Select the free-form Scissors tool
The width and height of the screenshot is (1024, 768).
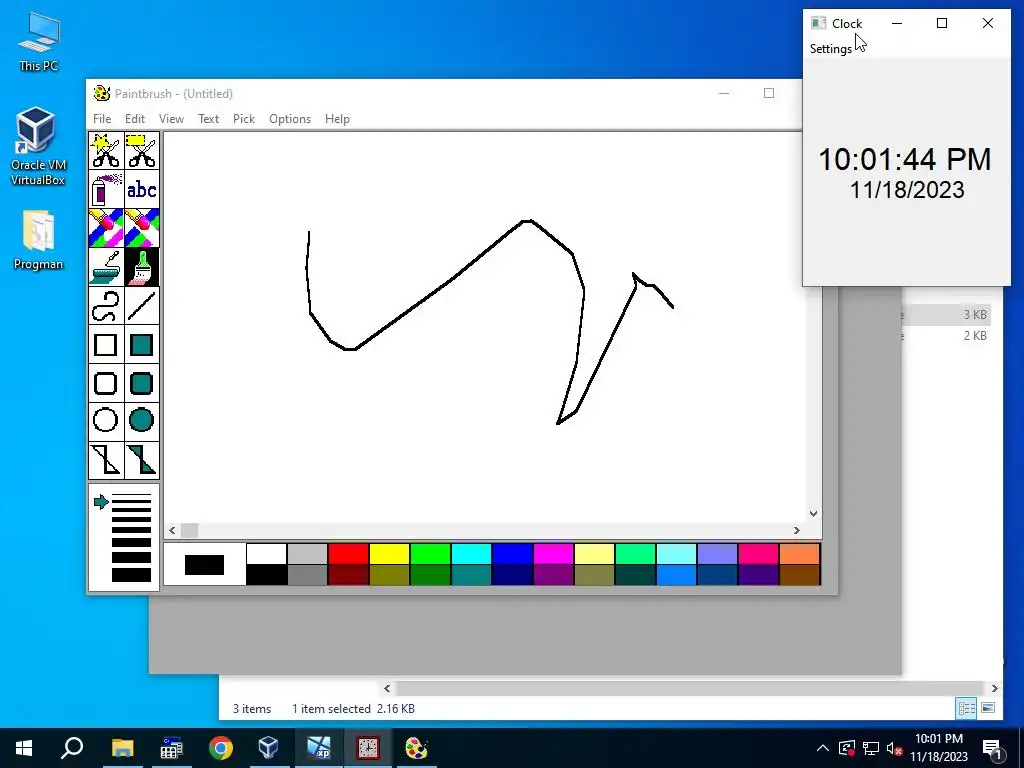[x=106, y=151]
